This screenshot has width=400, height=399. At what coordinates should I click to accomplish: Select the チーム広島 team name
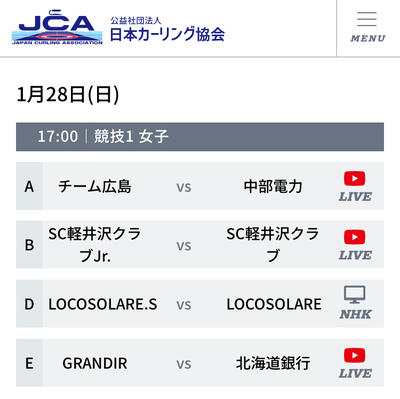tap(95, 186)
